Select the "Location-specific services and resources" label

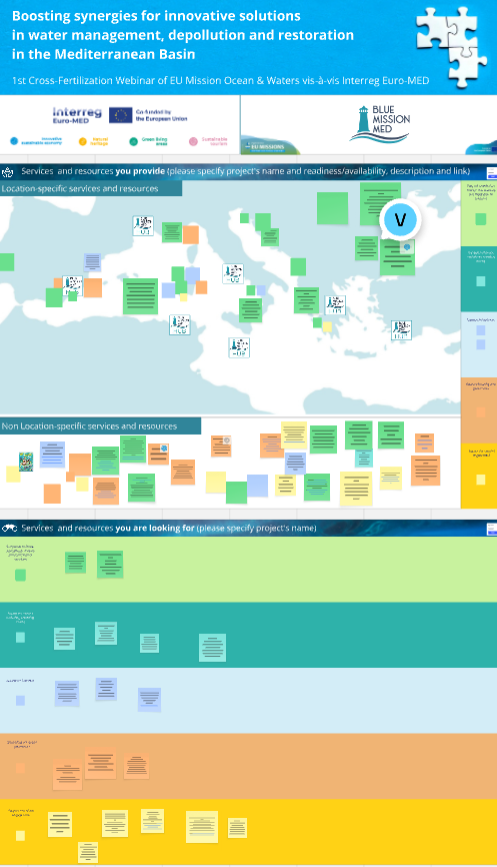coord(80,189)
